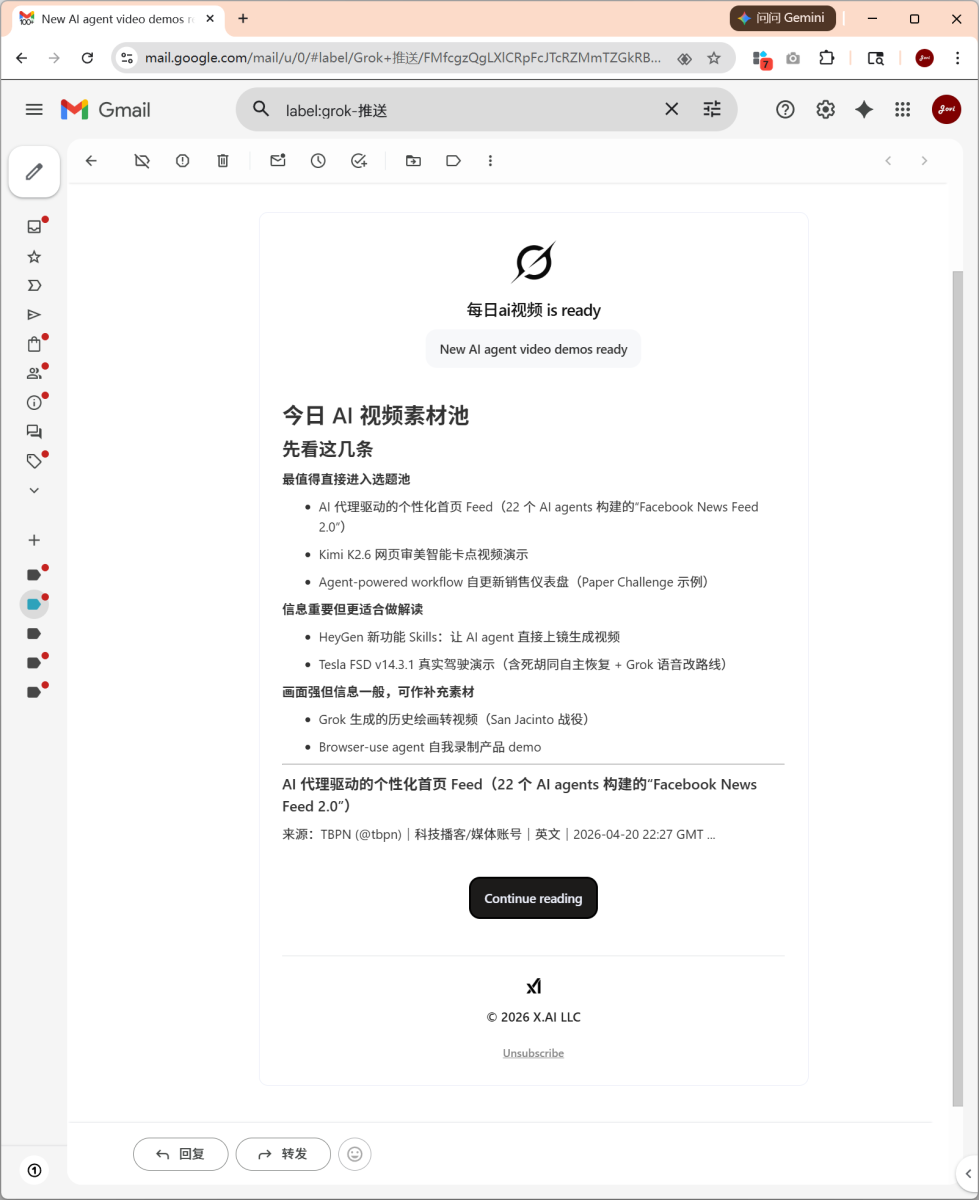Close the 'New AI agent video demos' tab
The height and width of the screenshot is (1200, 979).
208,18
